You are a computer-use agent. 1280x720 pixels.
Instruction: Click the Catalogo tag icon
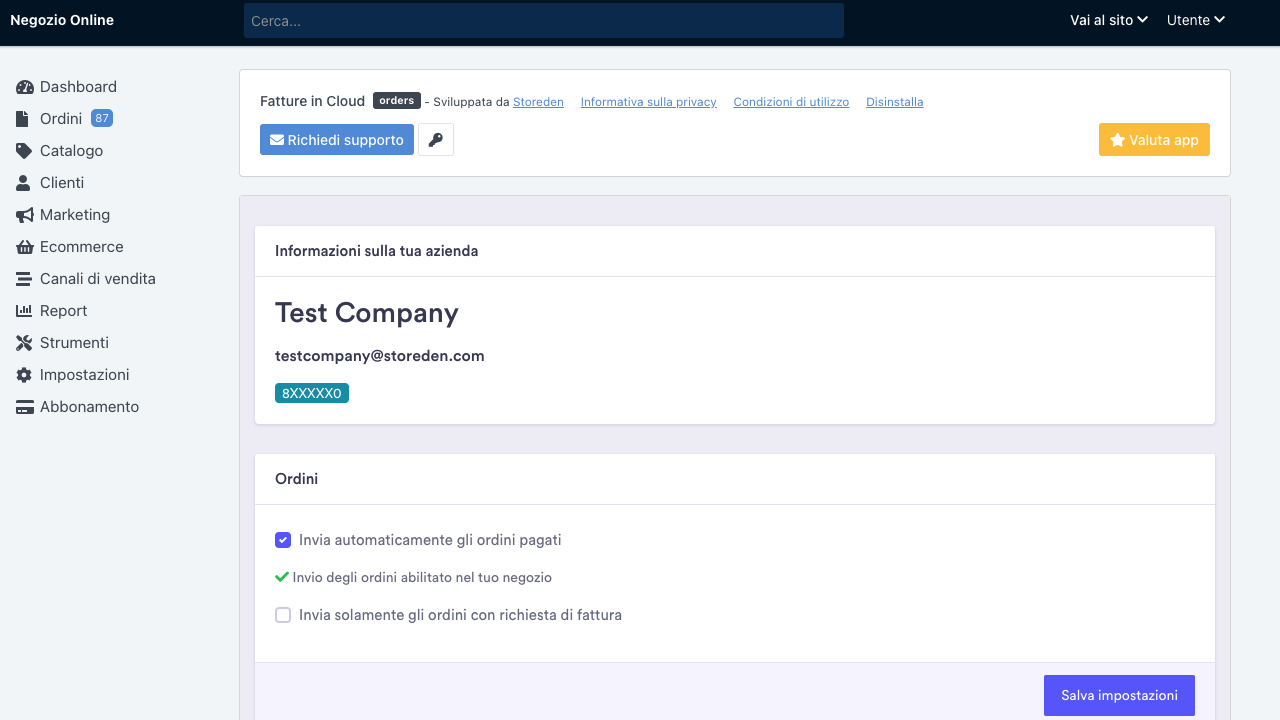coord(24,151)
